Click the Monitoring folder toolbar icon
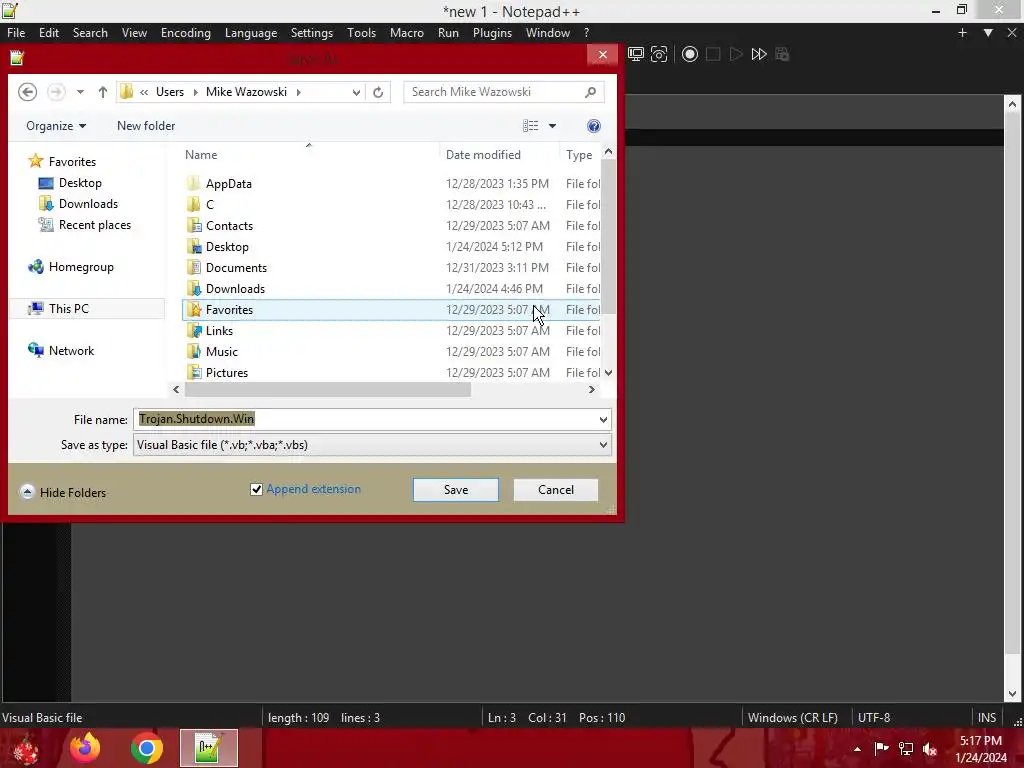 (635, 54)
